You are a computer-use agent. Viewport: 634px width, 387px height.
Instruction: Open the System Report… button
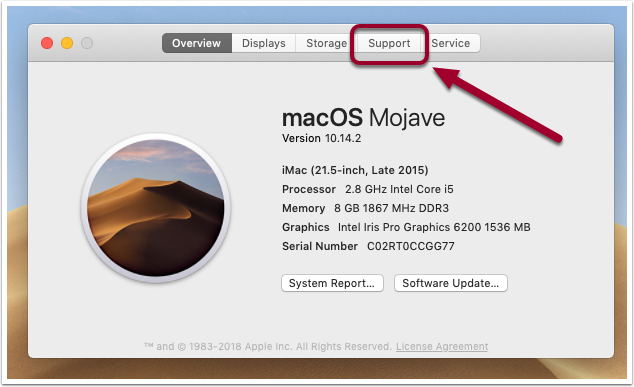(332, 283)
